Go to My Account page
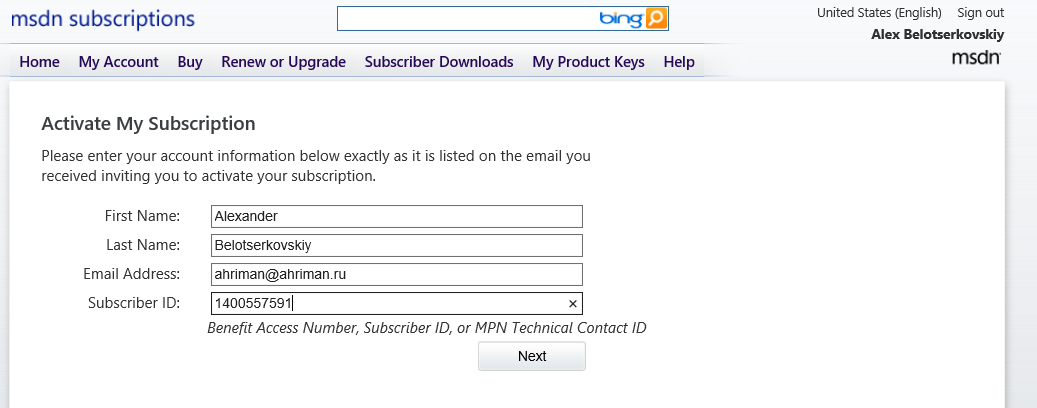Screen dimensions: 1037x408 (118, 62)
